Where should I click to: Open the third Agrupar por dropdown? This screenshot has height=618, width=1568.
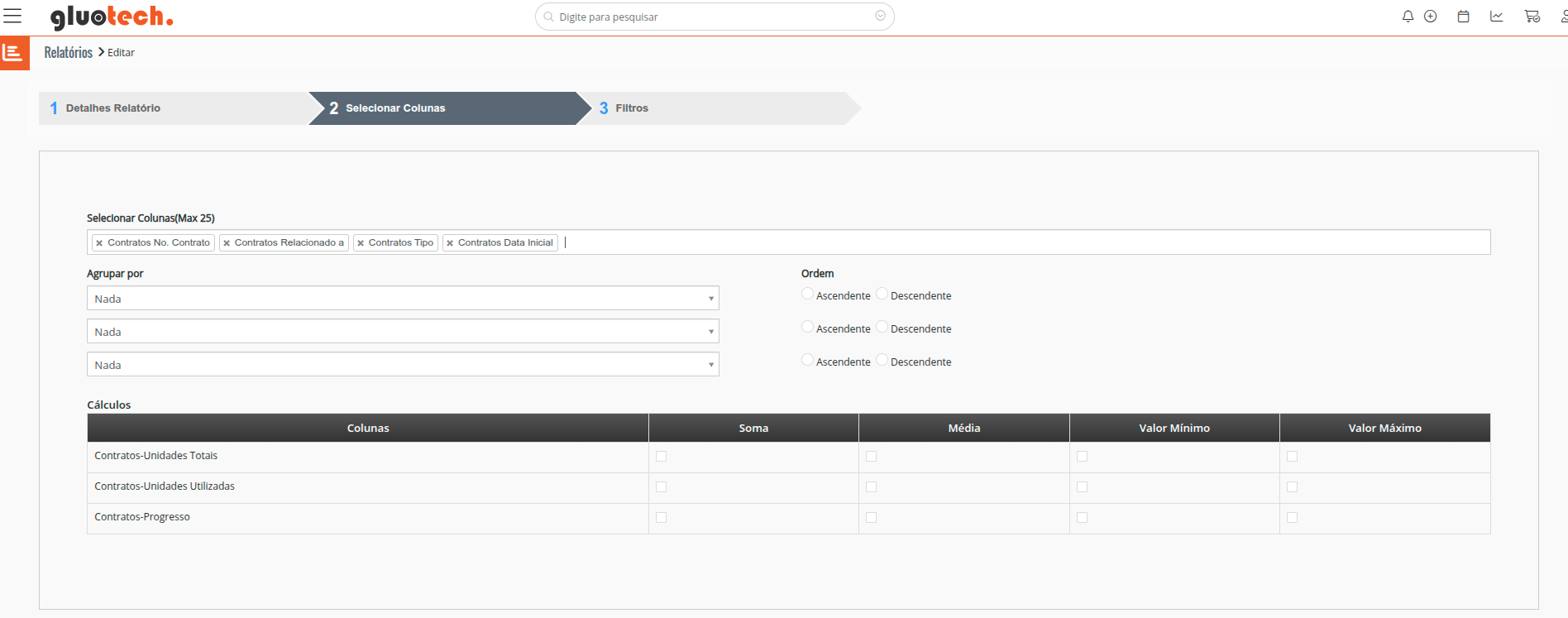[x=403, y=364]
